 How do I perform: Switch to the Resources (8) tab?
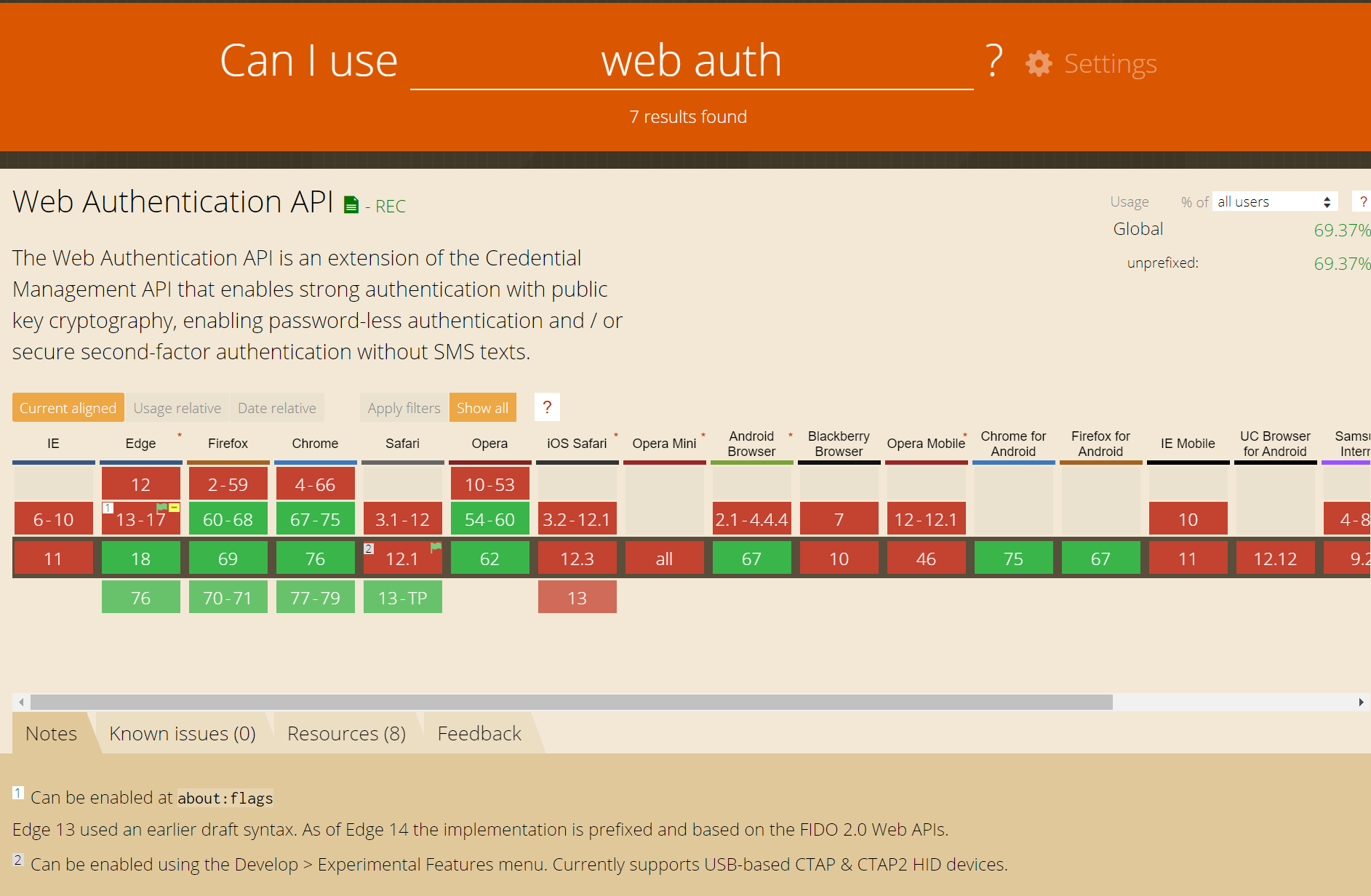346,733
